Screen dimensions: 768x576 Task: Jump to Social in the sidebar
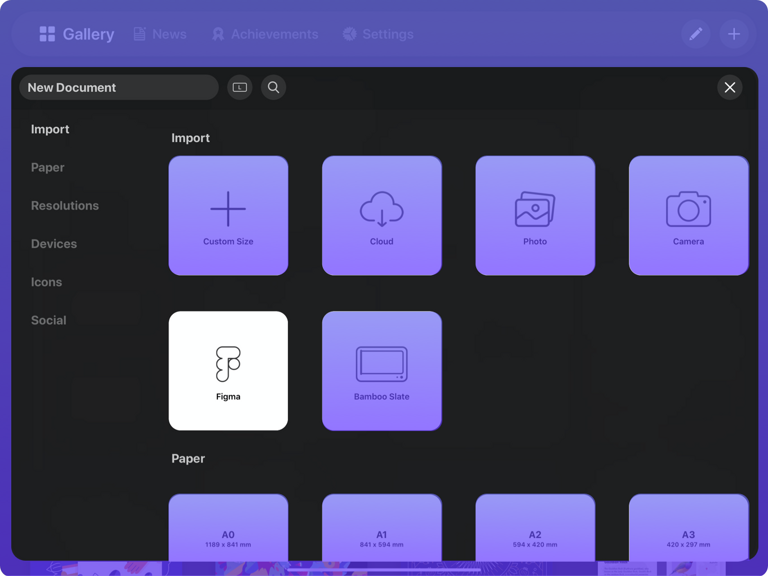[48, 320]
